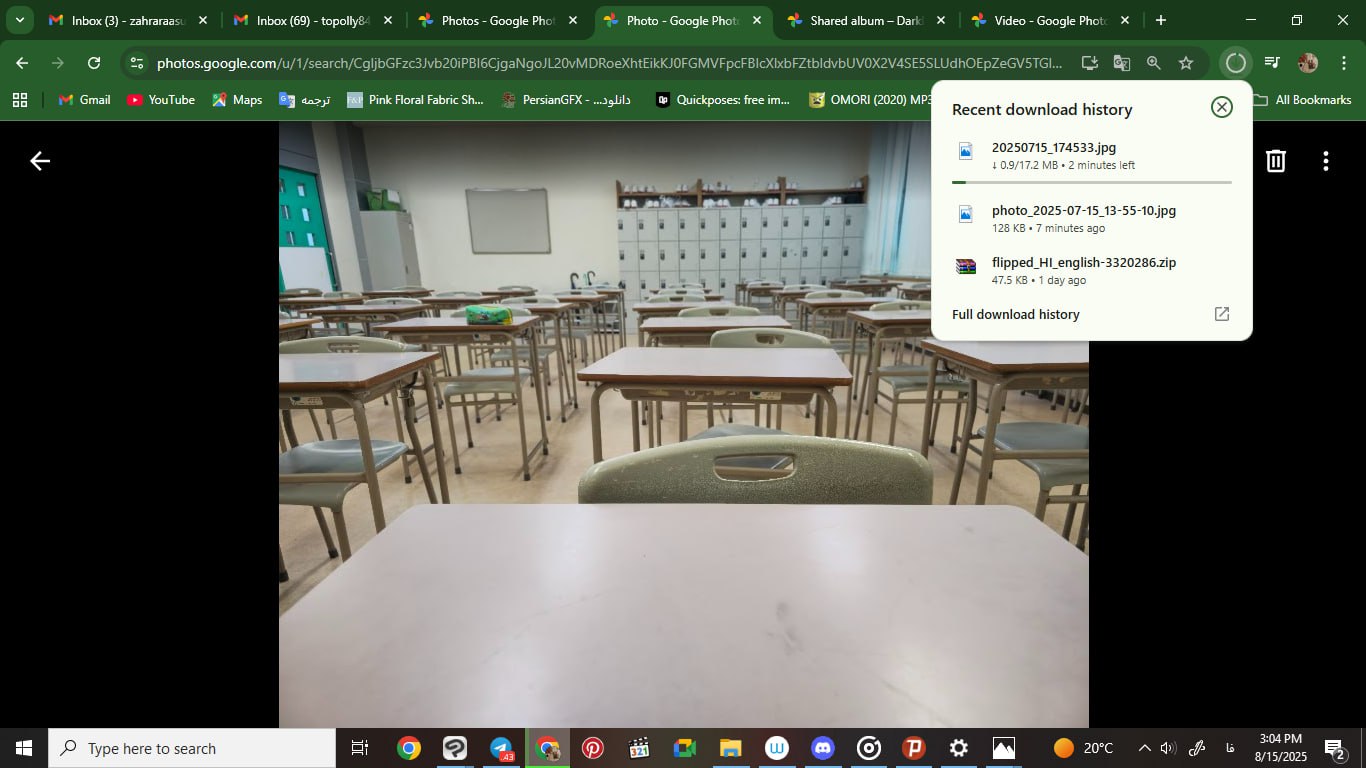The width and height of the screenshot is (1366, 768).
Task: Open Telegram from the taskbar
Action: click(x=501, y=748)
